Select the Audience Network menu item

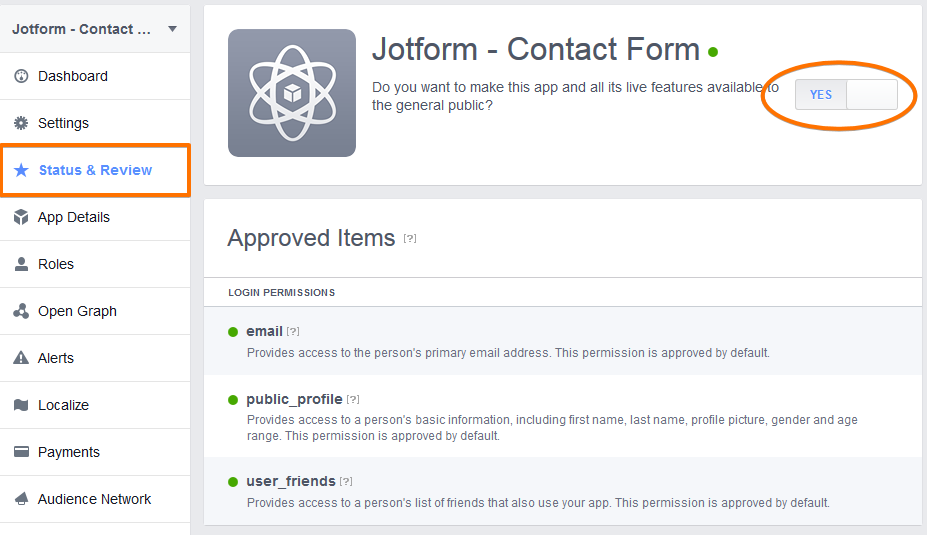click(94, 499)
